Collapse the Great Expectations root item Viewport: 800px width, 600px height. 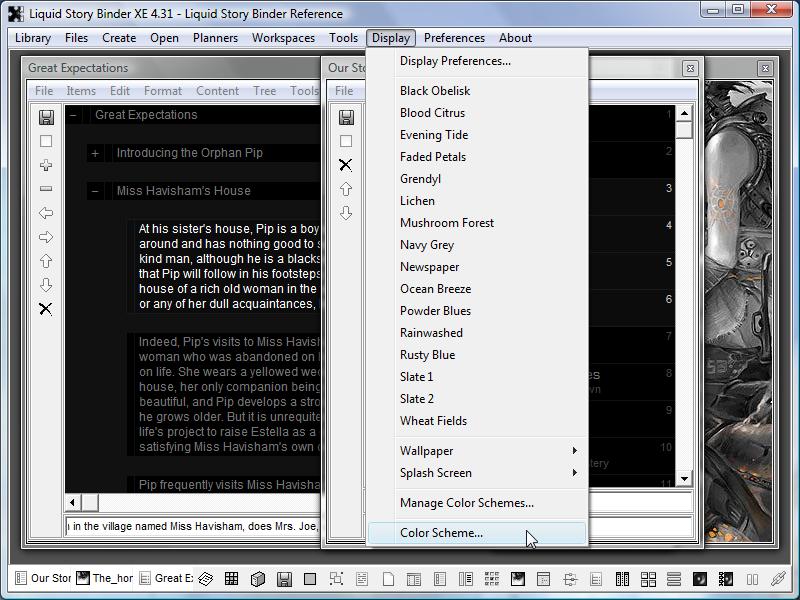(x=73, y=115)
